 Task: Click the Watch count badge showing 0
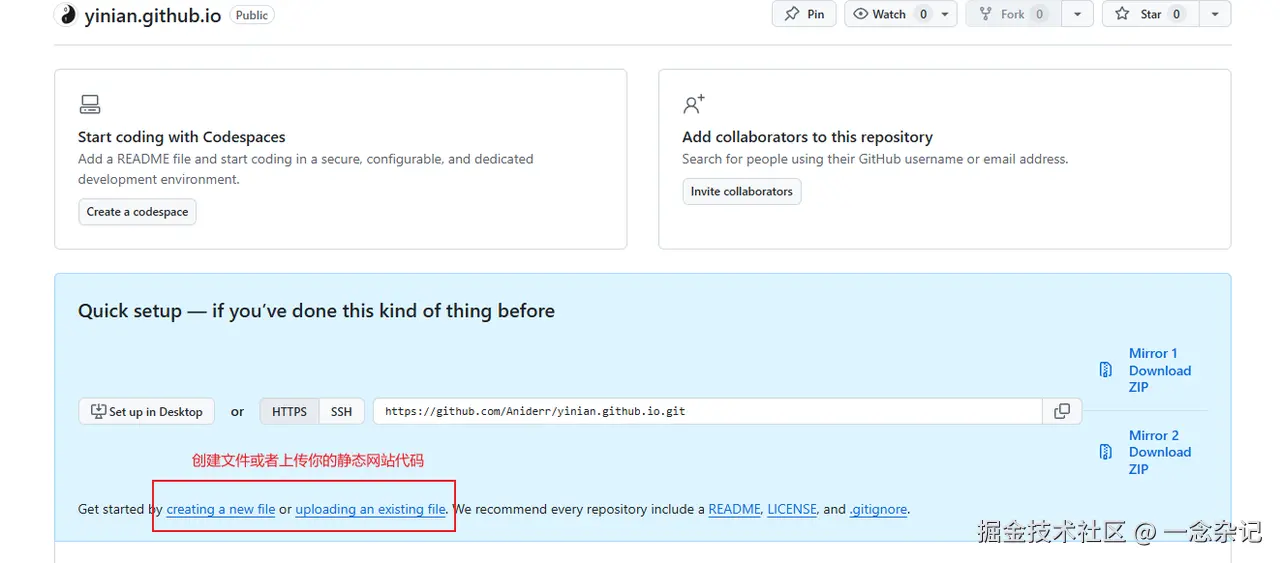coord(923,14)
